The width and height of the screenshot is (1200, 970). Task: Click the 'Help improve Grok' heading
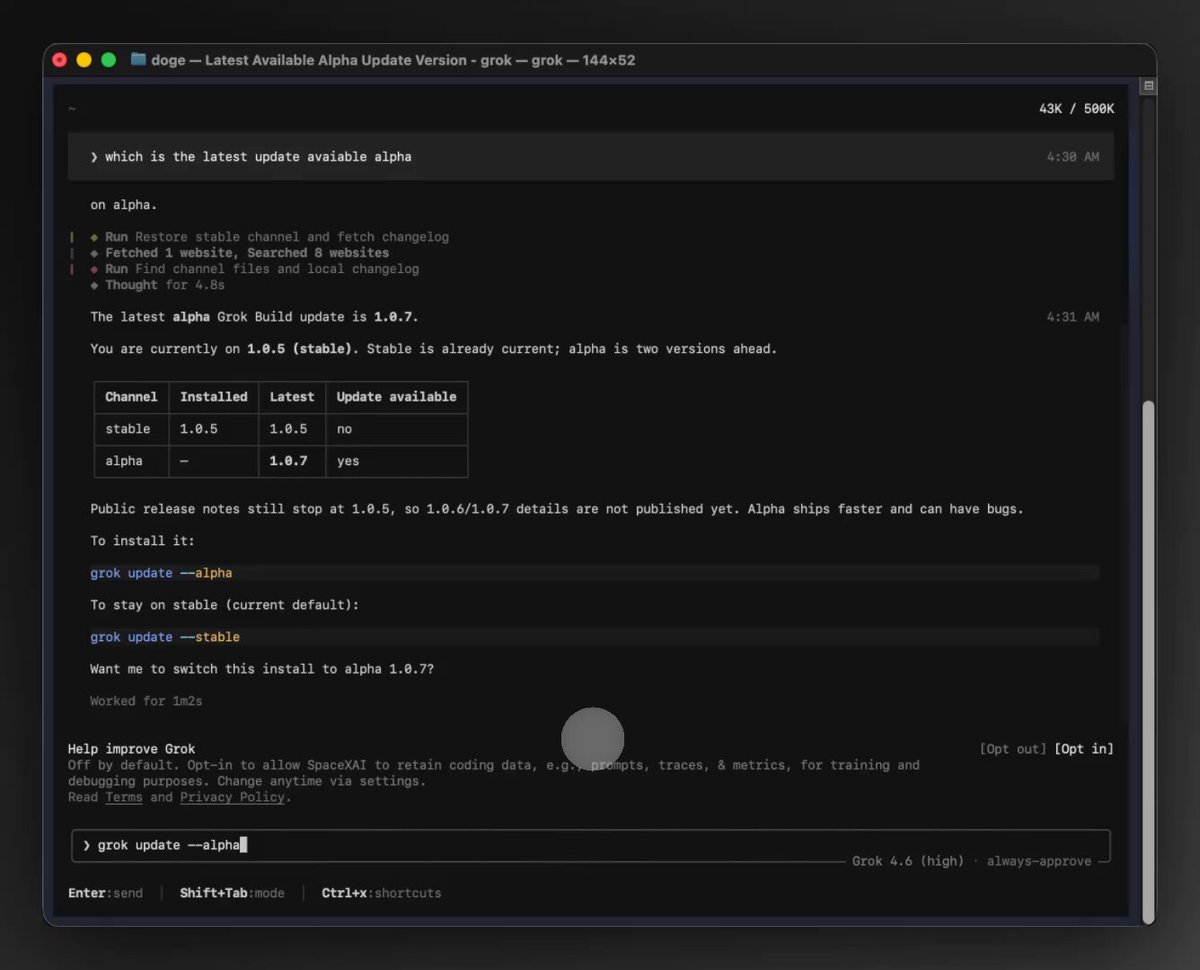coord(132,749)
